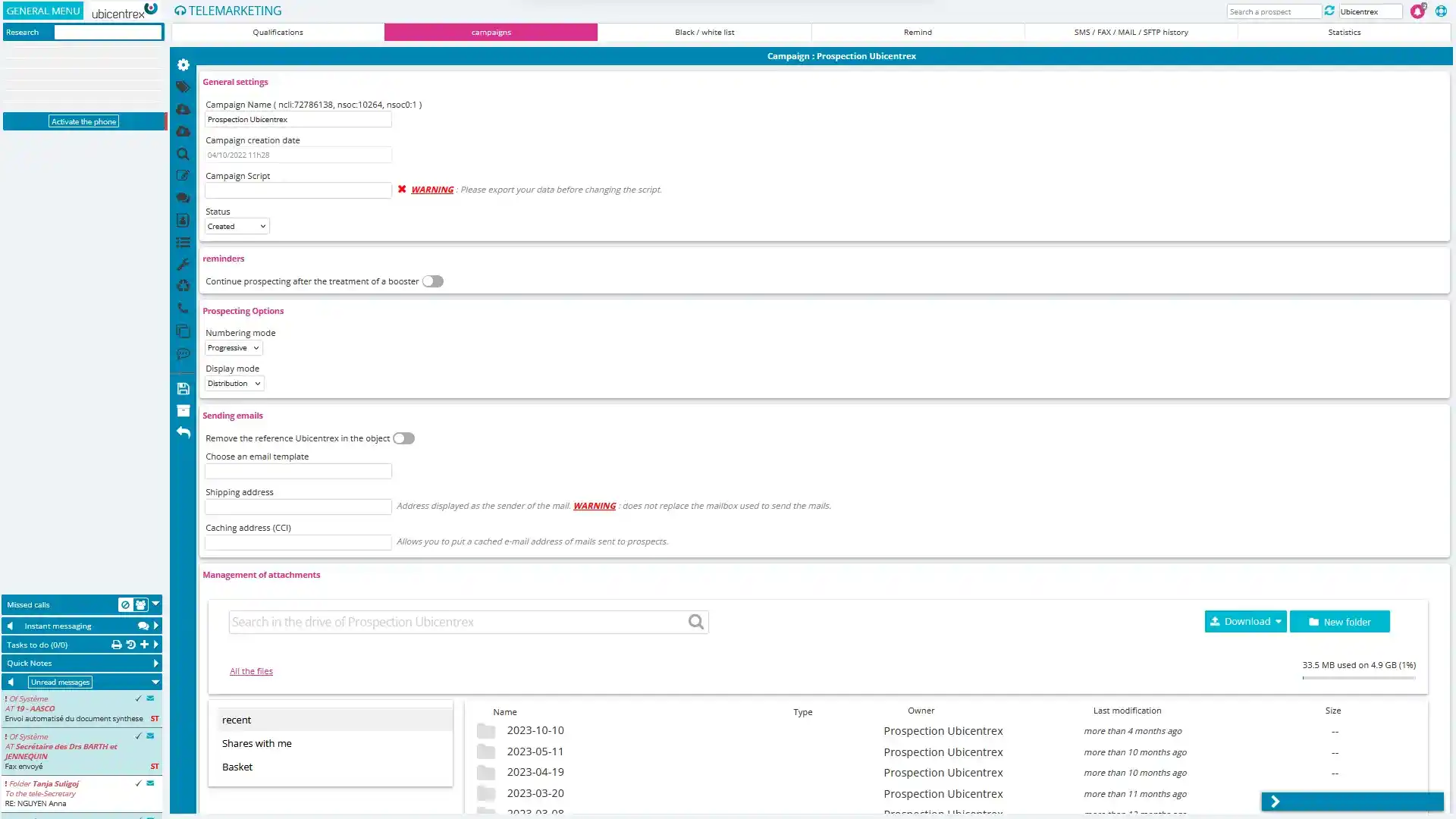
Task: Open the notifications bell icon
Action: [x=1417, y=11]
